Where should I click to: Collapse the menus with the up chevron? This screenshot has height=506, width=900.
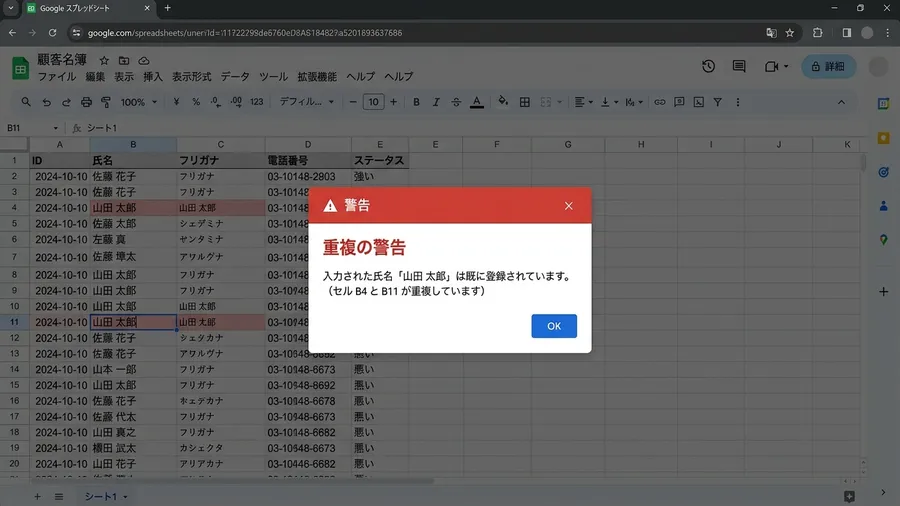point(841,102)
